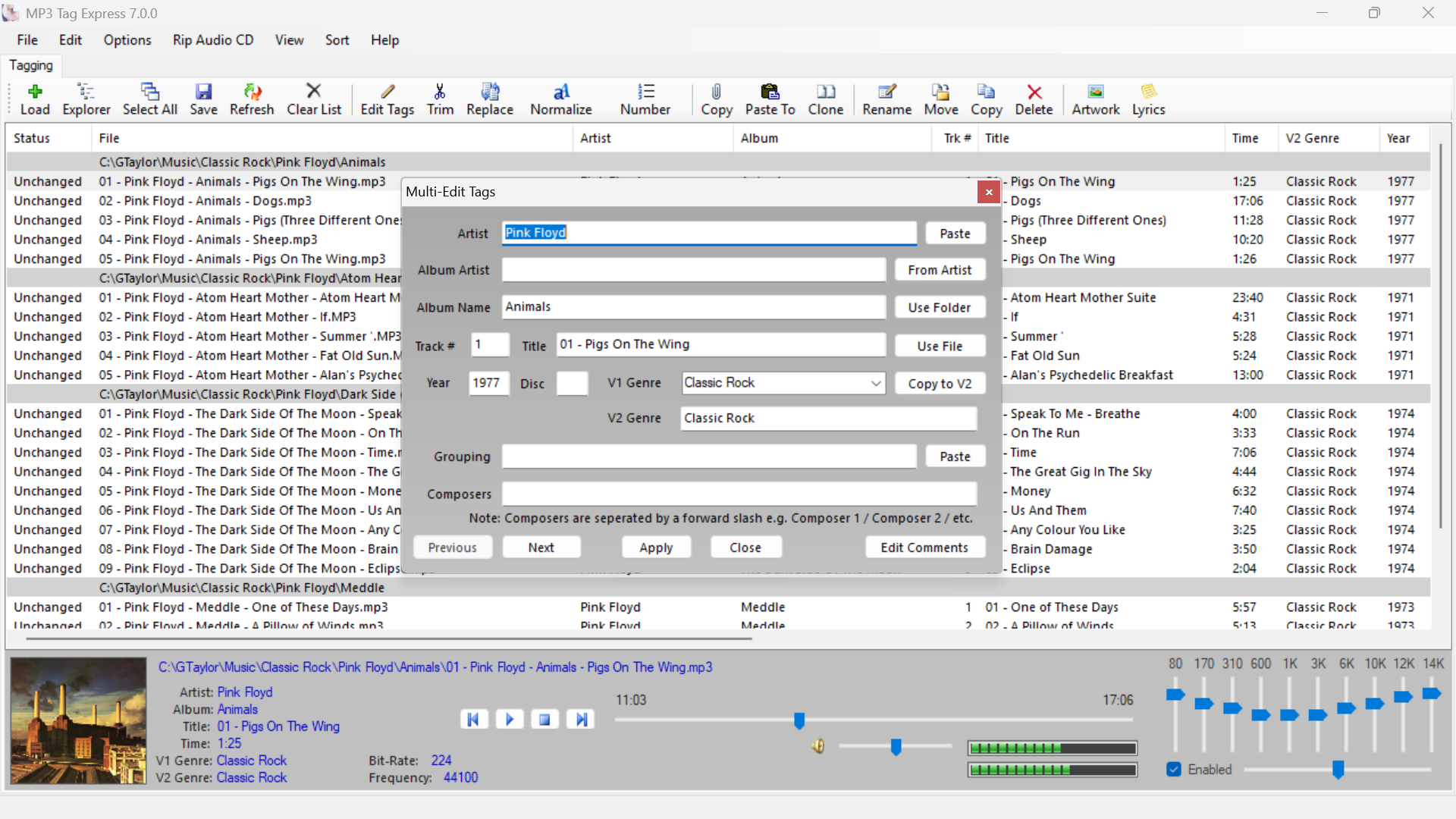This screenshot has height=819, width=1456.
Task: Open the Artwork tool
Action: point(1096,99)
